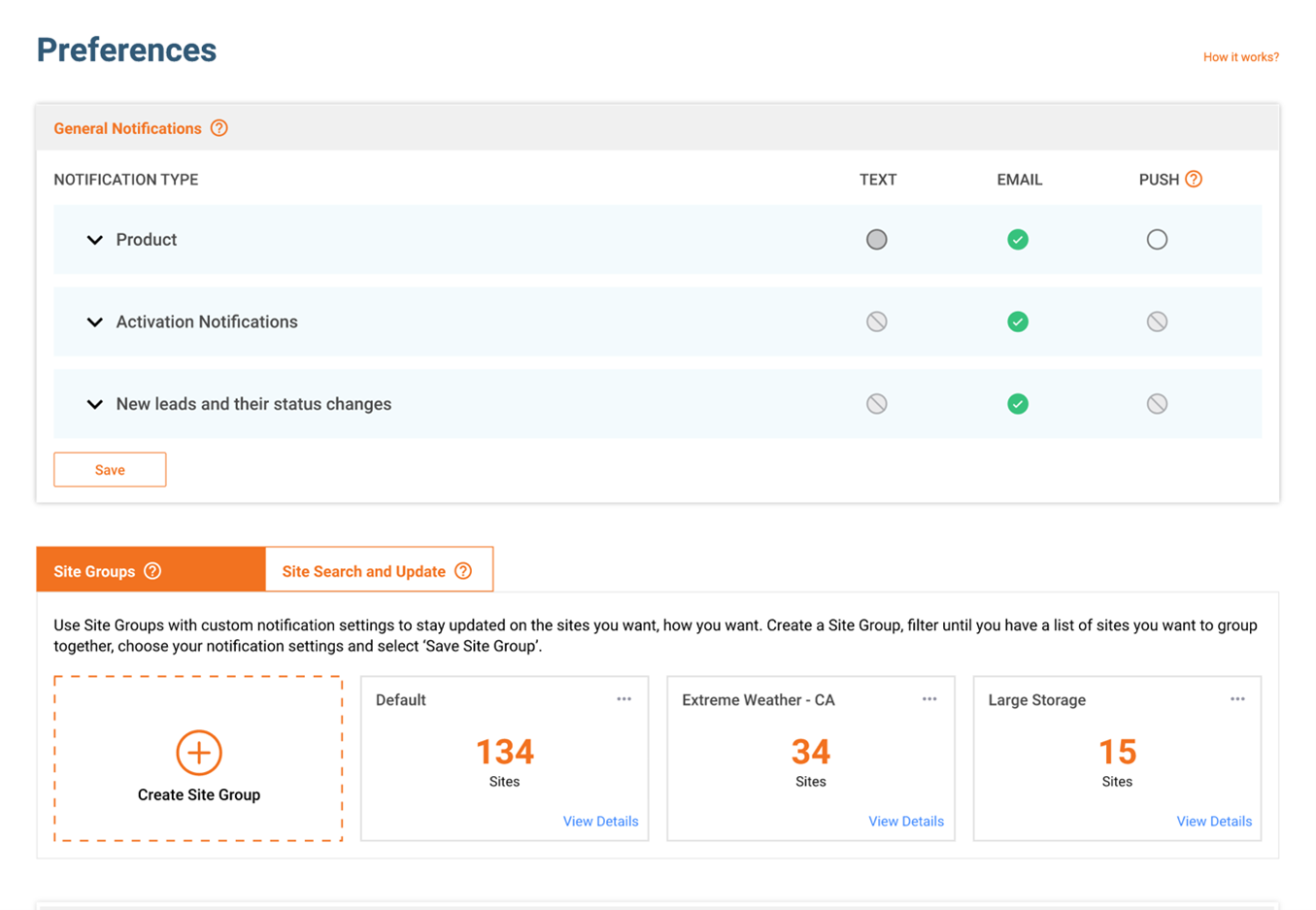Open the PUSH column help icon
The width and height of the screenshot is (1316, 910).
pos(1194,179)
